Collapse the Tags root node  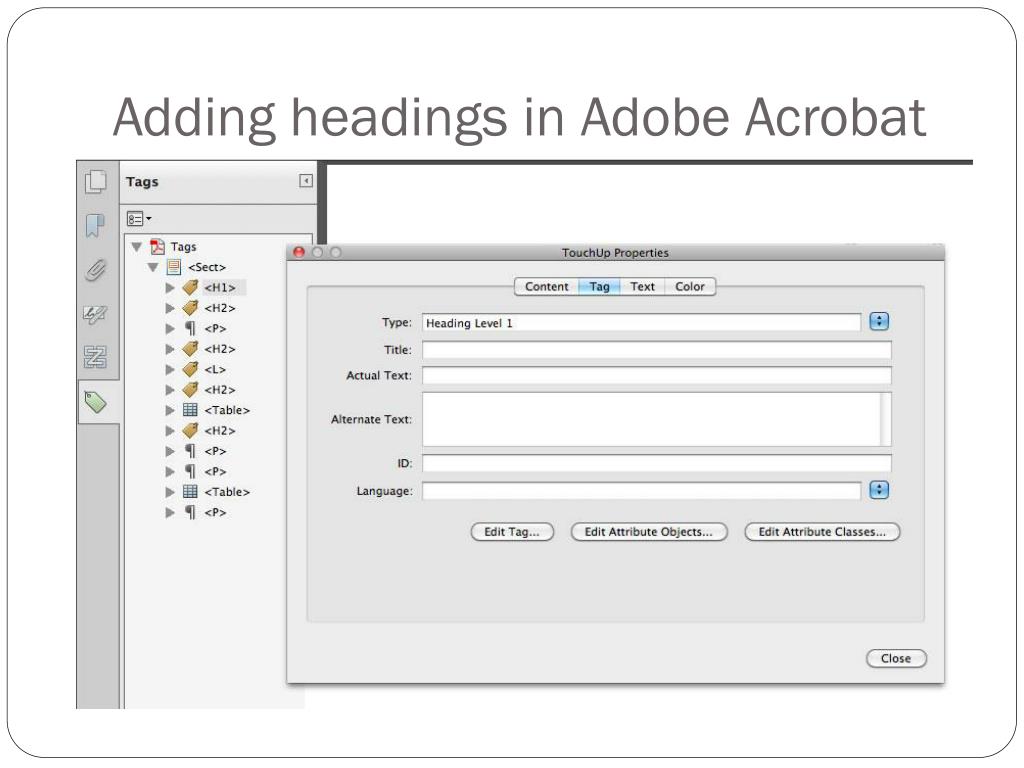(x=136, y=247)
